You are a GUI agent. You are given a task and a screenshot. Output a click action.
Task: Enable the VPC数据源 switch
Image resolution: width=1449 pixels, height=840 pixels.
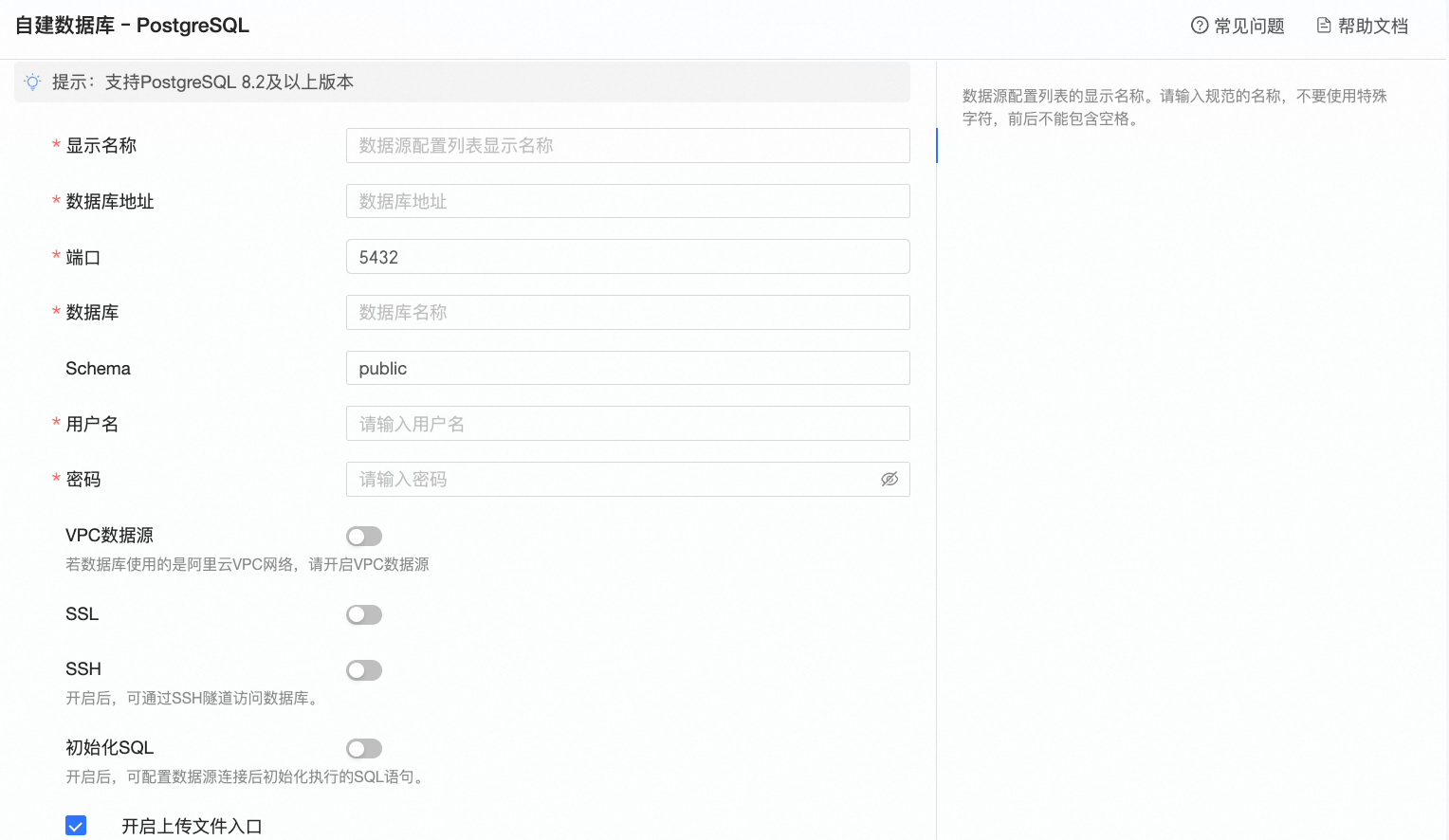pyautogui.click(x=364, y=537)
